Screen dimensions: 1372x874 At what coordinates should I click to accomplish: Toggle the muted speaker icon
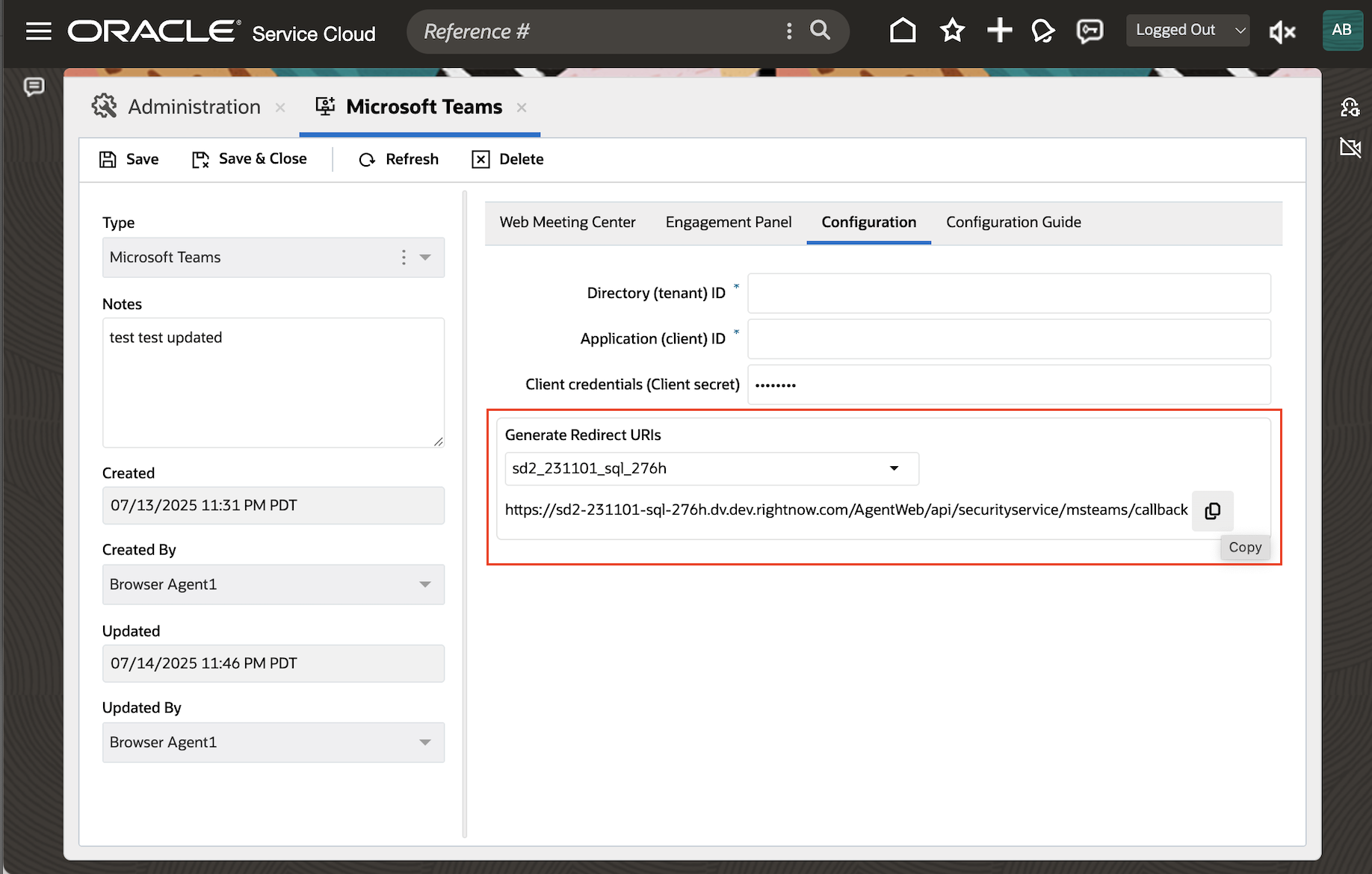pyautogui.click(x=1282, y=31)
